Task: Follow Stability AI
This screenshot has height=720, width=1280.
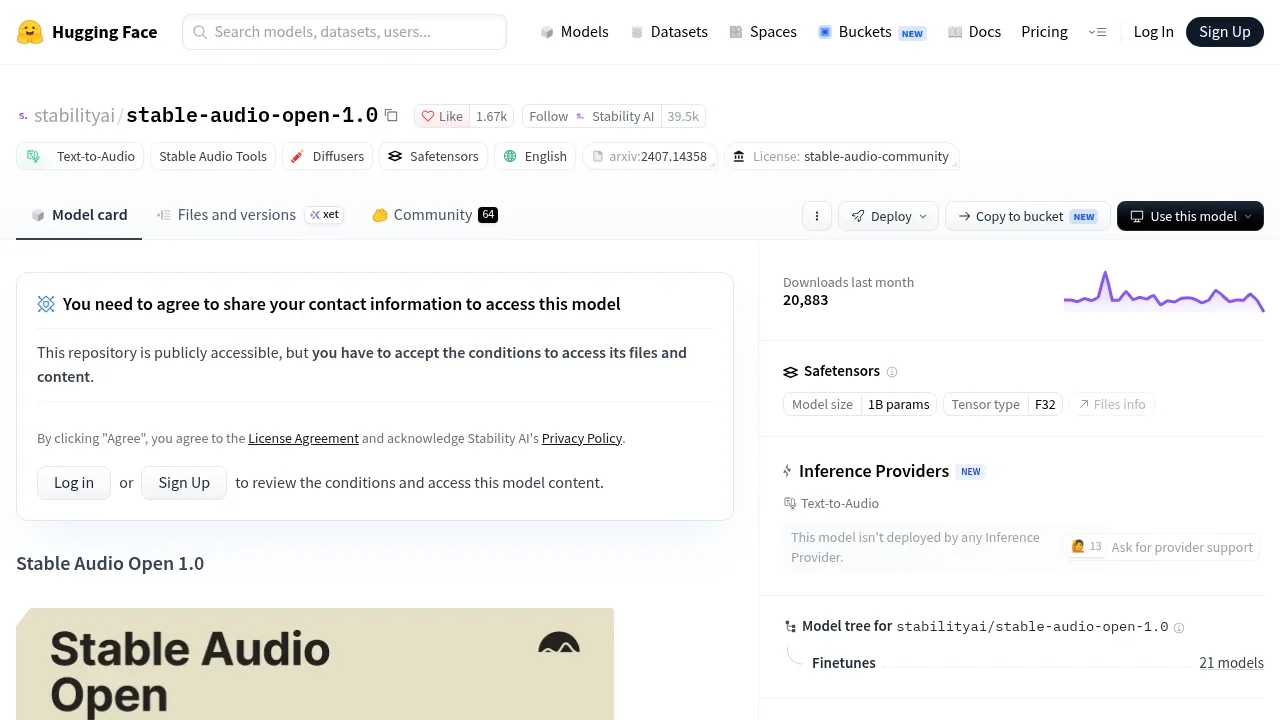Action: (x=591, y=116)
